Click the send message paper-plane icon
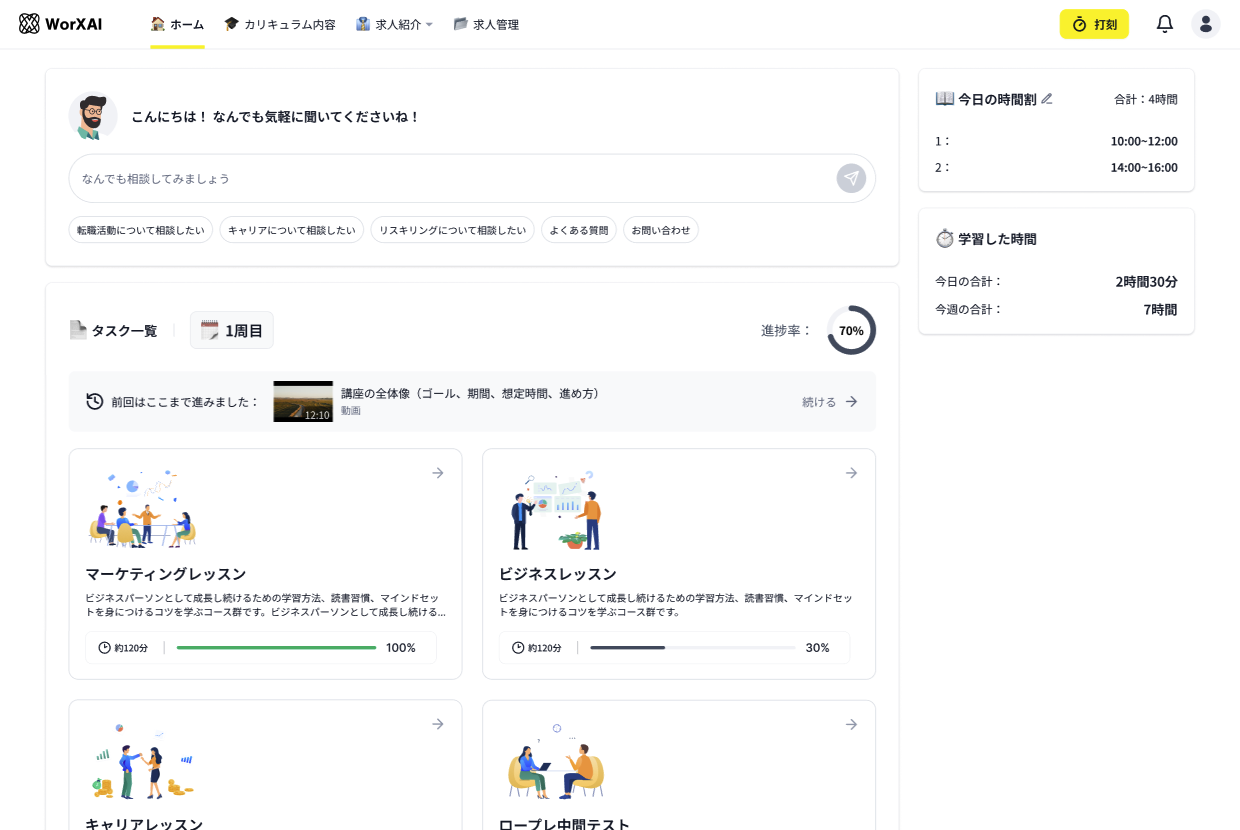The image size is (1240, 830). pos(851,178)
